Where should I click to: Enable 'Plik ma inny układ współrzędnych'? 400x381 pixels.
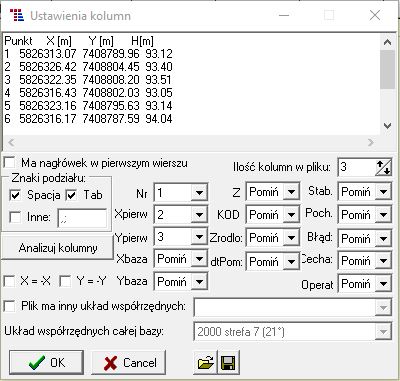point(9,306)
